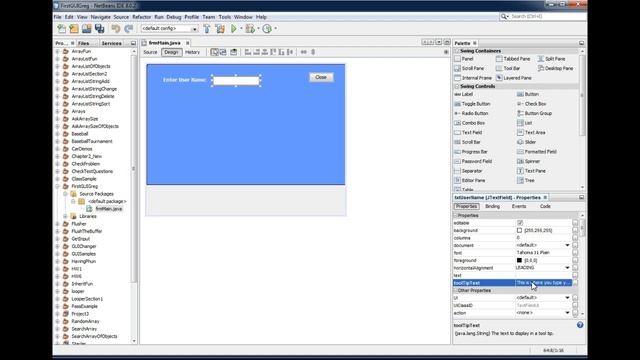
Task: Click the Help question mark icon in Properties
Action: [580, 325]
